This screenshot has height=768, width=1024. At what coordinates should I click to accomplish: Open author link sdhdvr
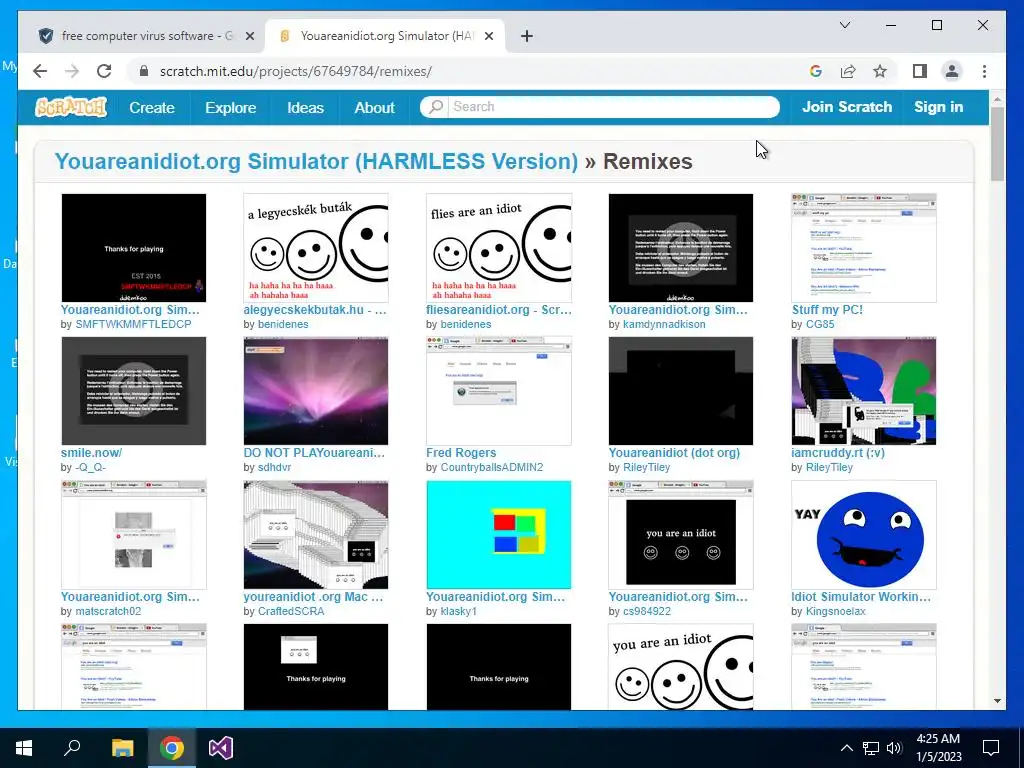coord(274,467)
